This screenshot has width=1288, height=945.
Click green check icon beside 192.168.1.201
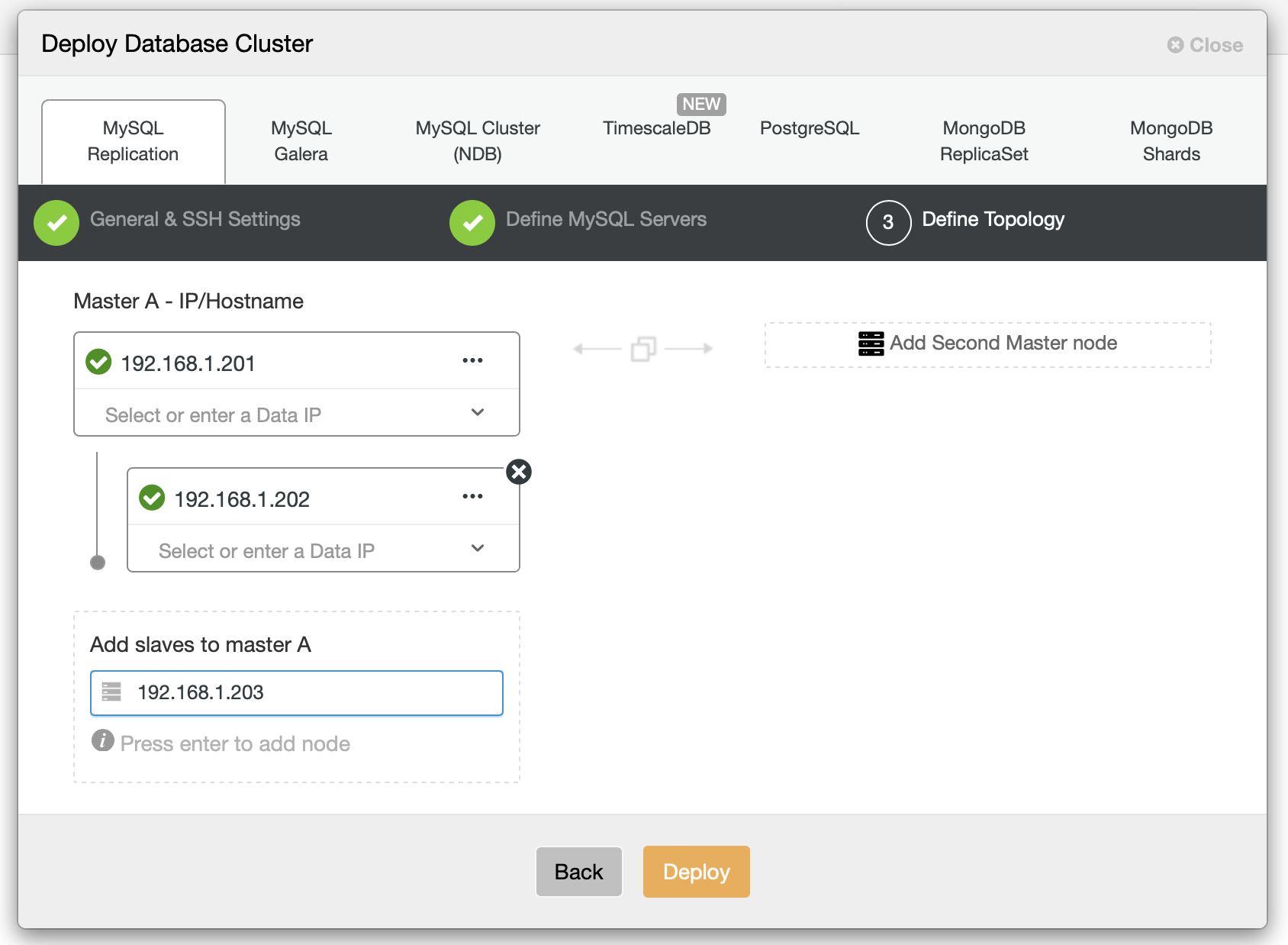[98, 362]
